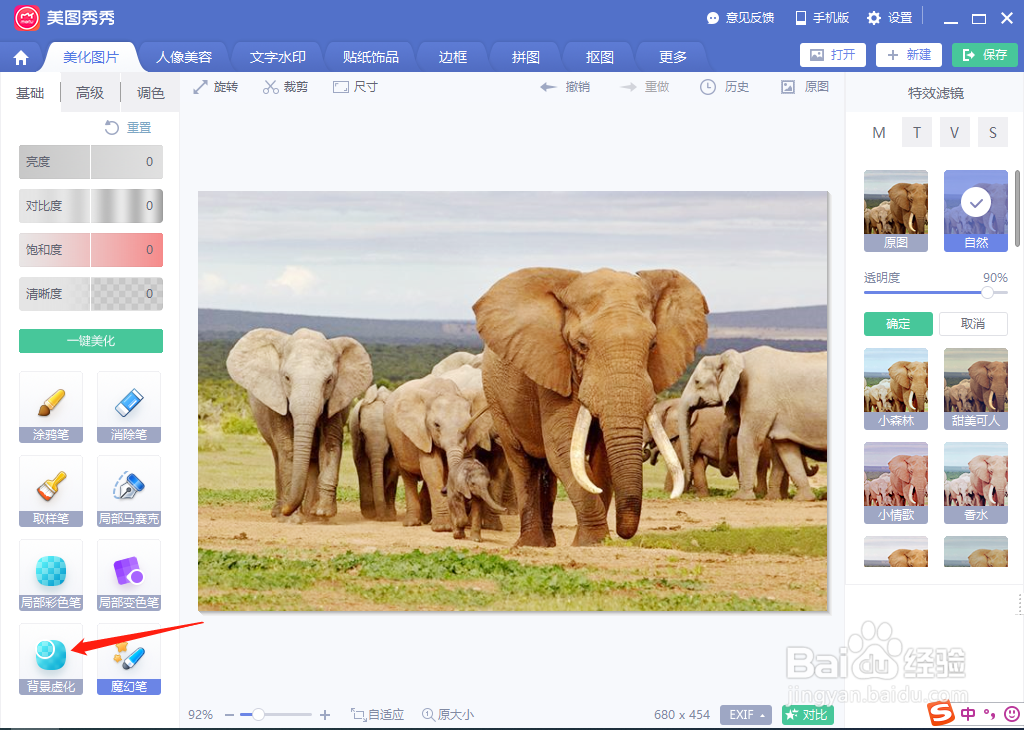
Task: Select the 局部变色笔 recolor pen tool
Action: click(129, 575)
